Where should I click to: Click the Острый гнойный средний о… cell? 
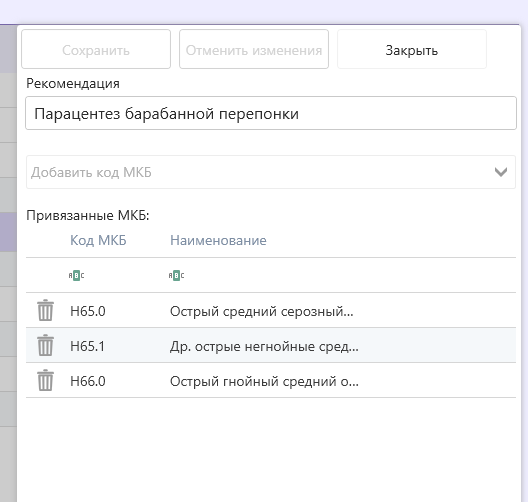pos(264,381)
